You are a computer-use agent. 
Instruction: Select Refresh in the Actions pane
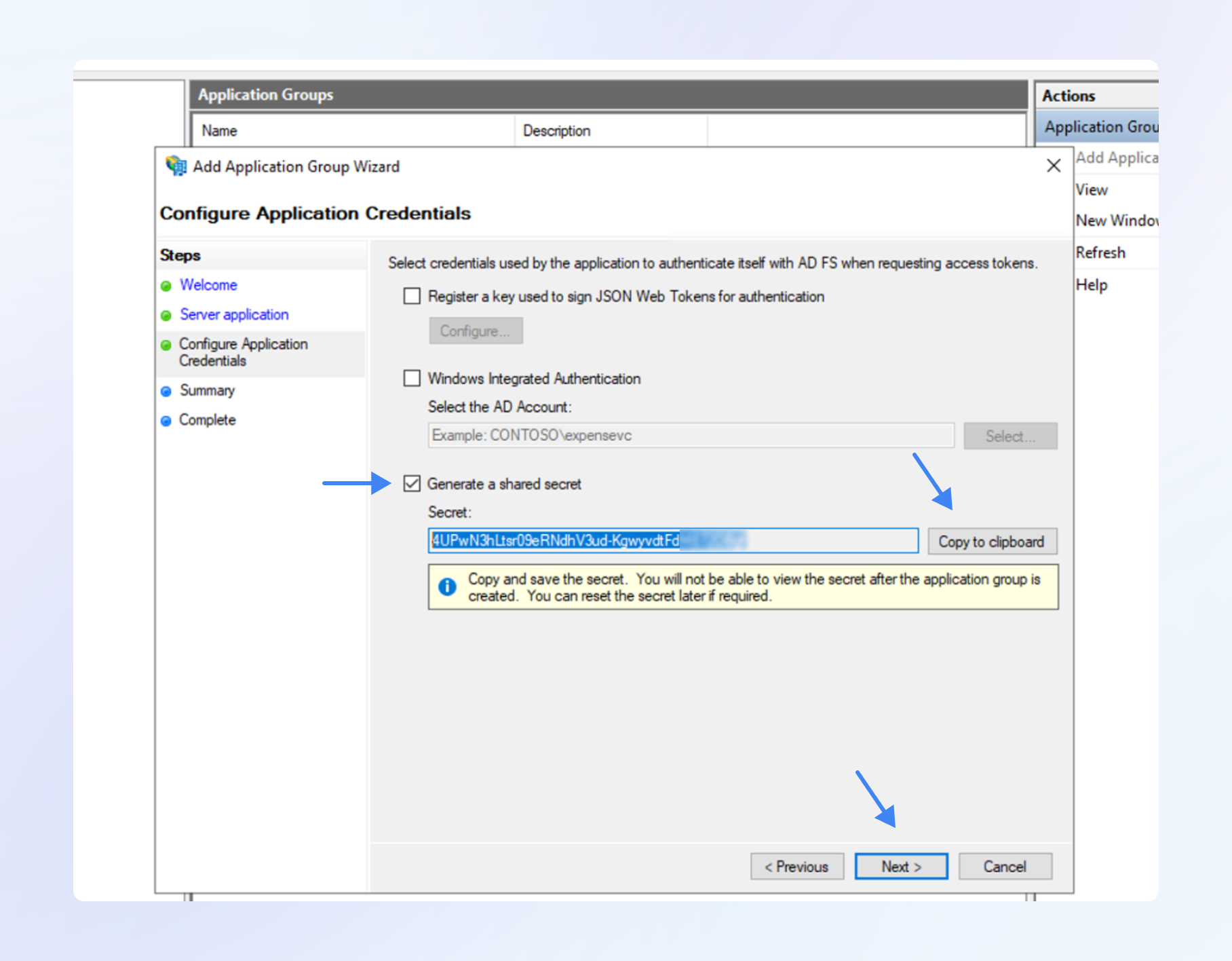(1100, 252)
